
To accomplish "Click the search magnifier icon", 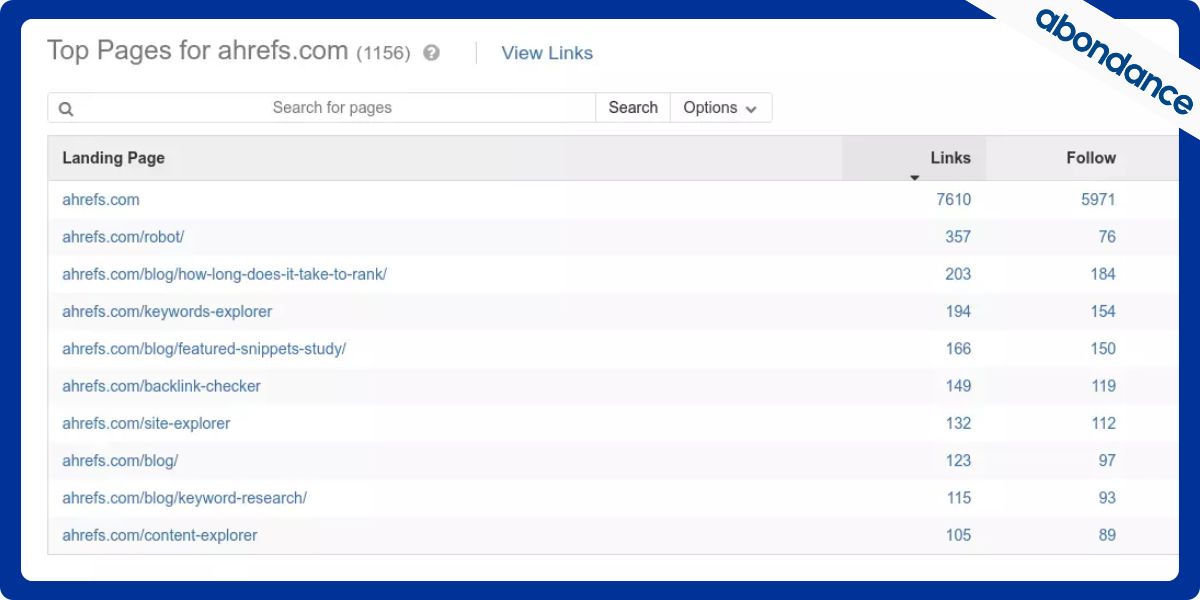I will point(66,109).
